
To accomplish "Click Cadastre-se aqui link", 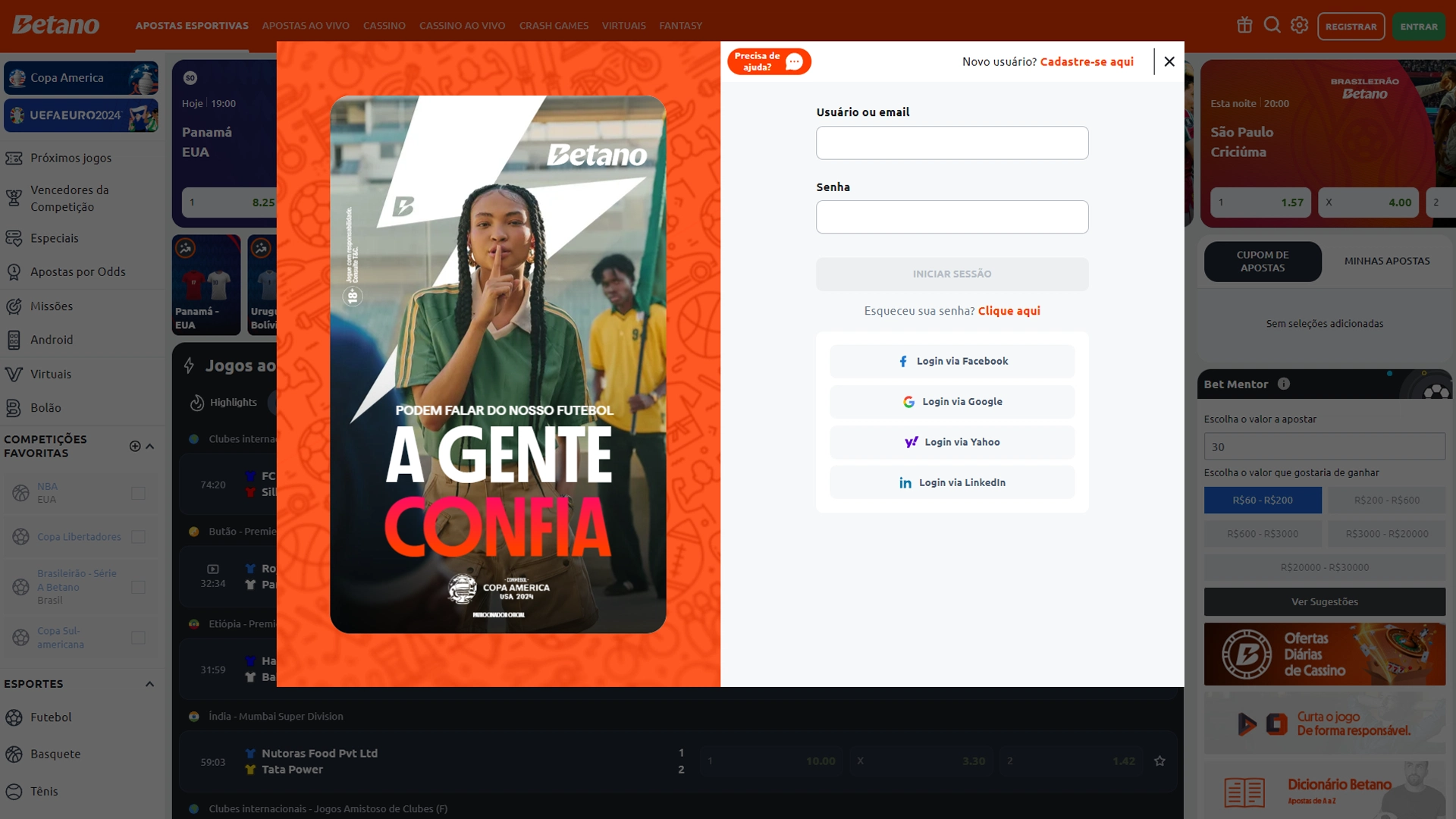I will coord(1087,61).
